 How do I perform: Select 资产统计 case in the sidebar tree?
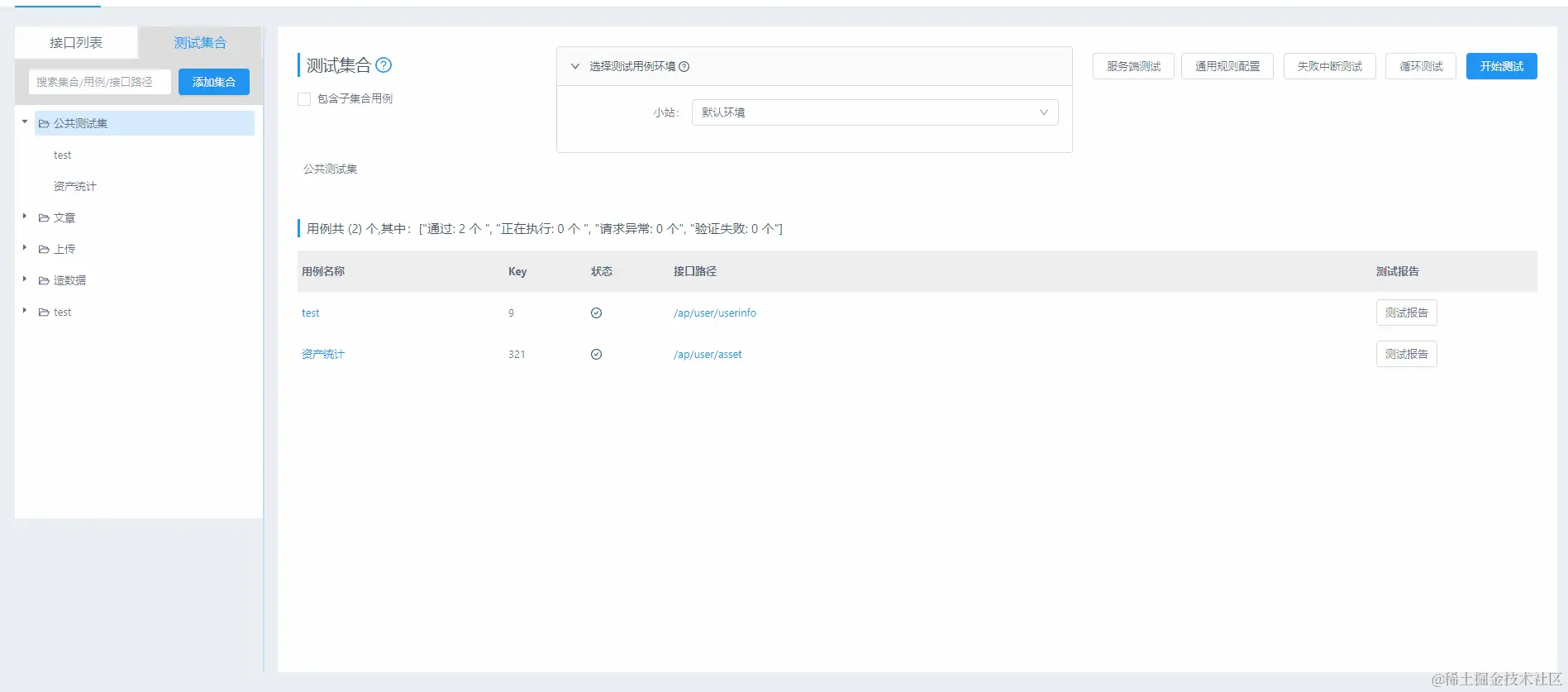(75, 187)
